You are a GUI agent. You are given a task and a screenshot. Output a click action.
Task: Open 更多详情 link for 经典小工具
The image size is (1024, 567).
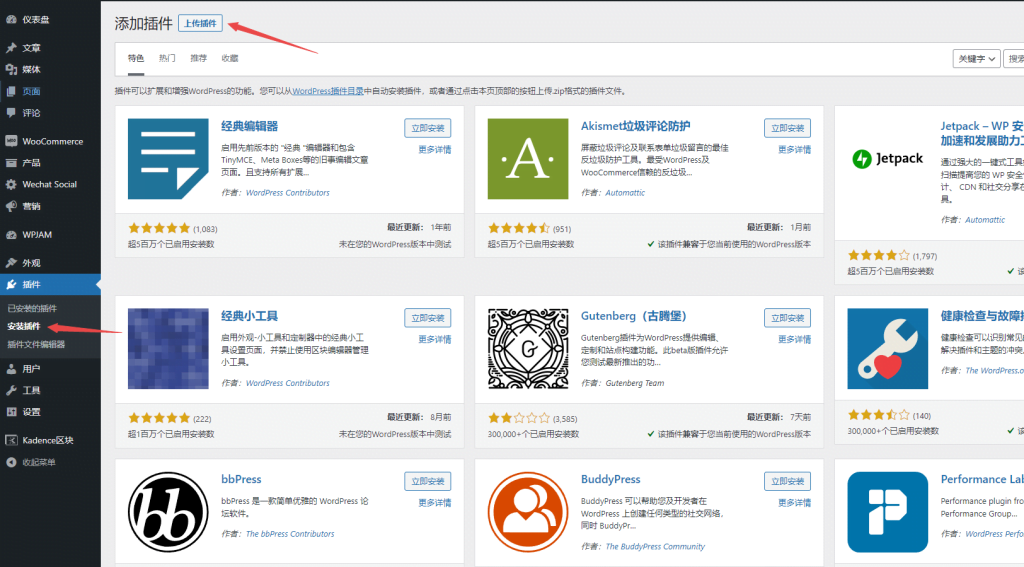coord(435,340)
